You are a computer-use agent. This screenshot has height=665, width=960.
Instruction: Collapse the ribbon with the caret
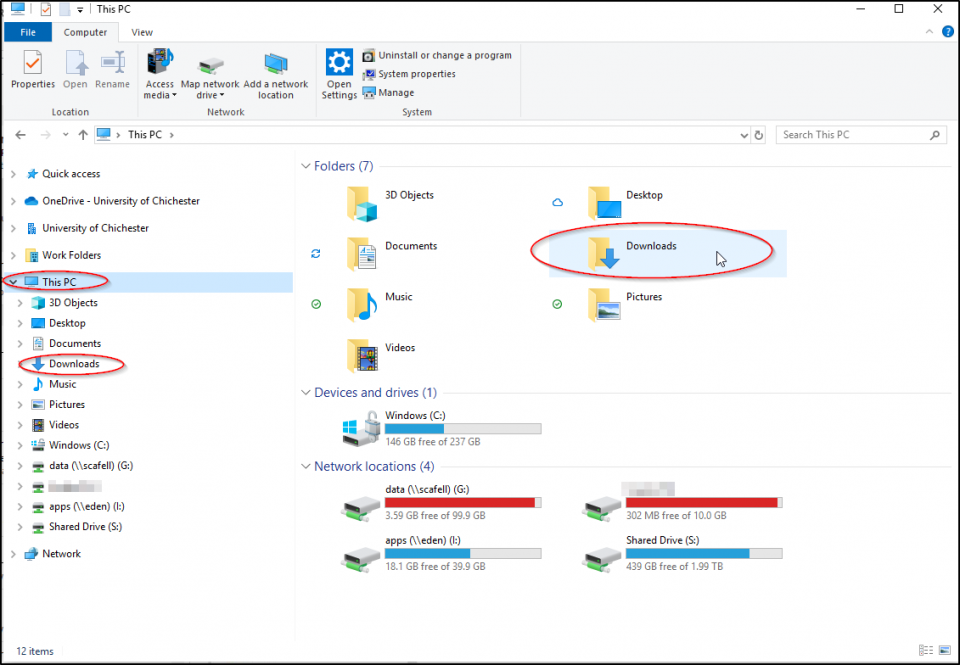(x=929, y=32)
